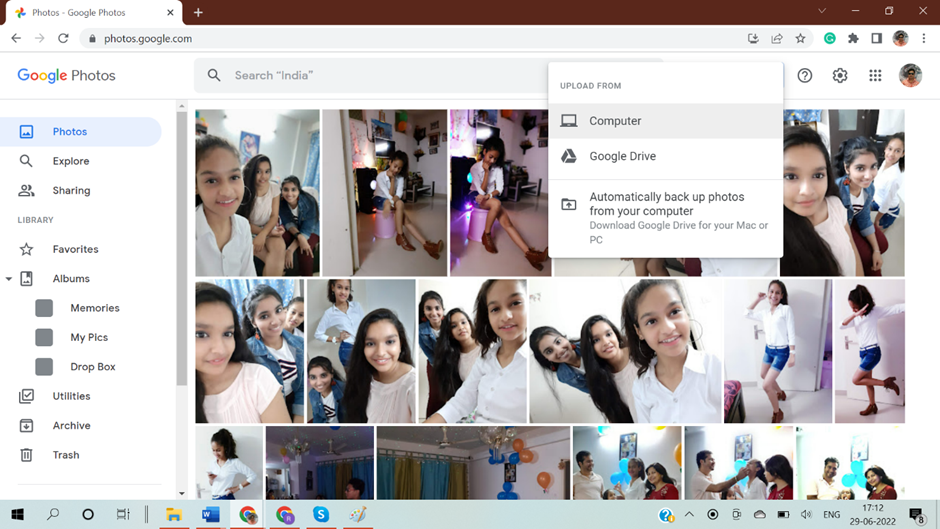
Task: Open the Memories album
Action: 95,308
